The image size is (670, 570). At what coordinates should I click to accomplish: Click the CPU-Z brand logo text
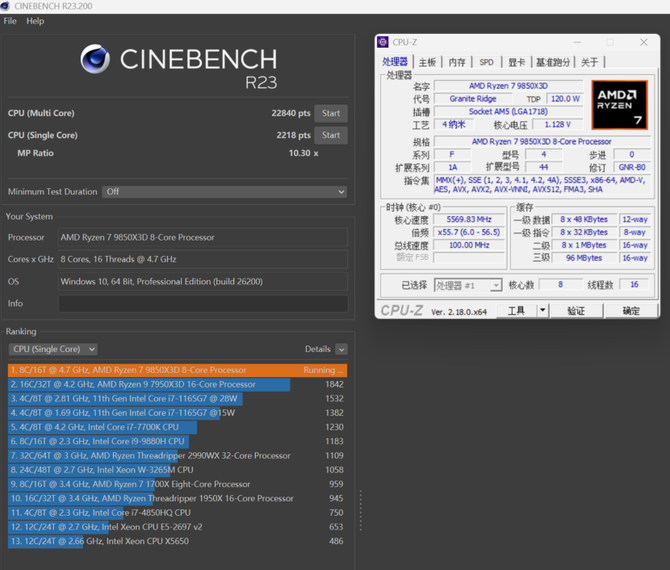click(401, 311)
